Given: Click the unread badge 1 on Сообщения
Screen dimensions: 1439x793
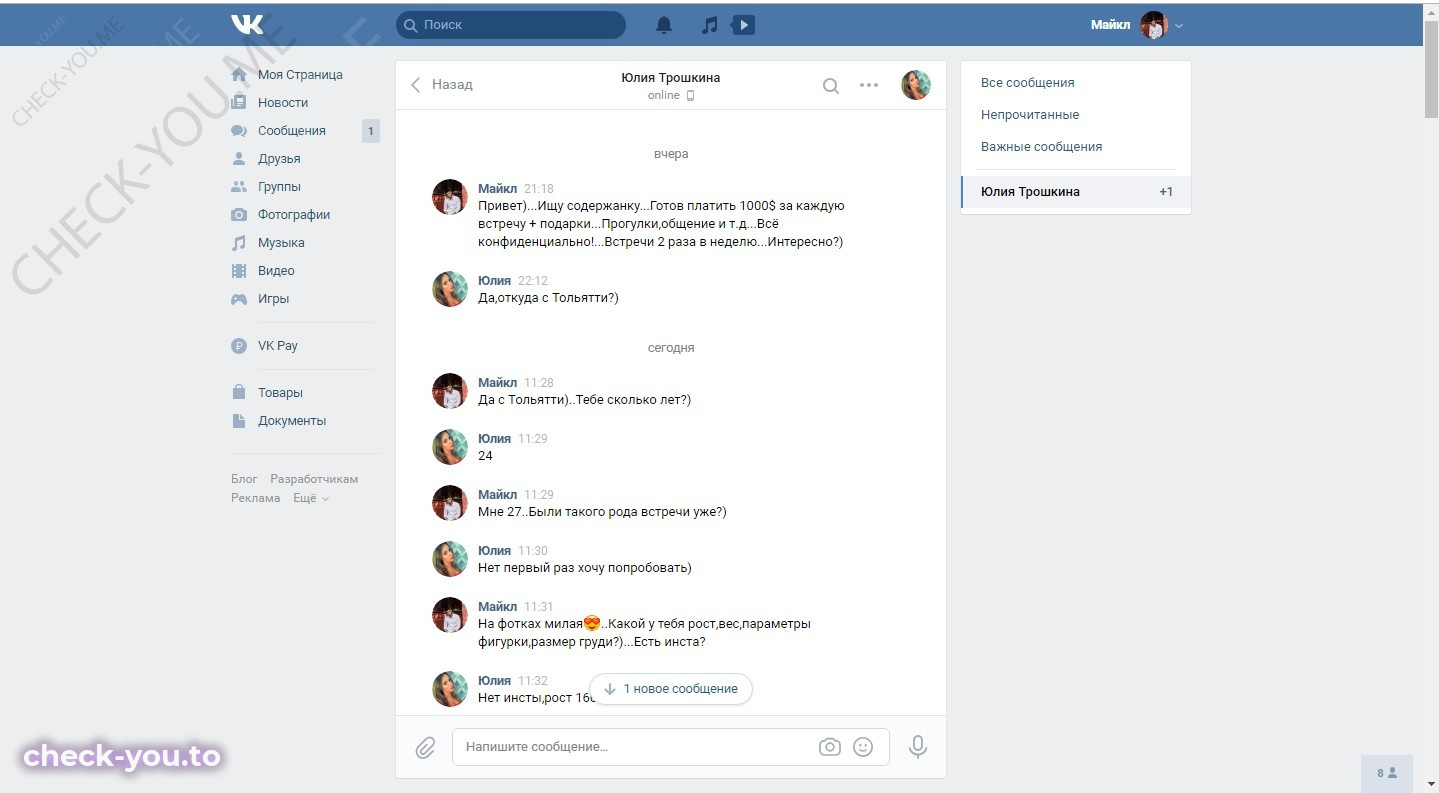Looking at the screenshot, I should tap(371, 131).
